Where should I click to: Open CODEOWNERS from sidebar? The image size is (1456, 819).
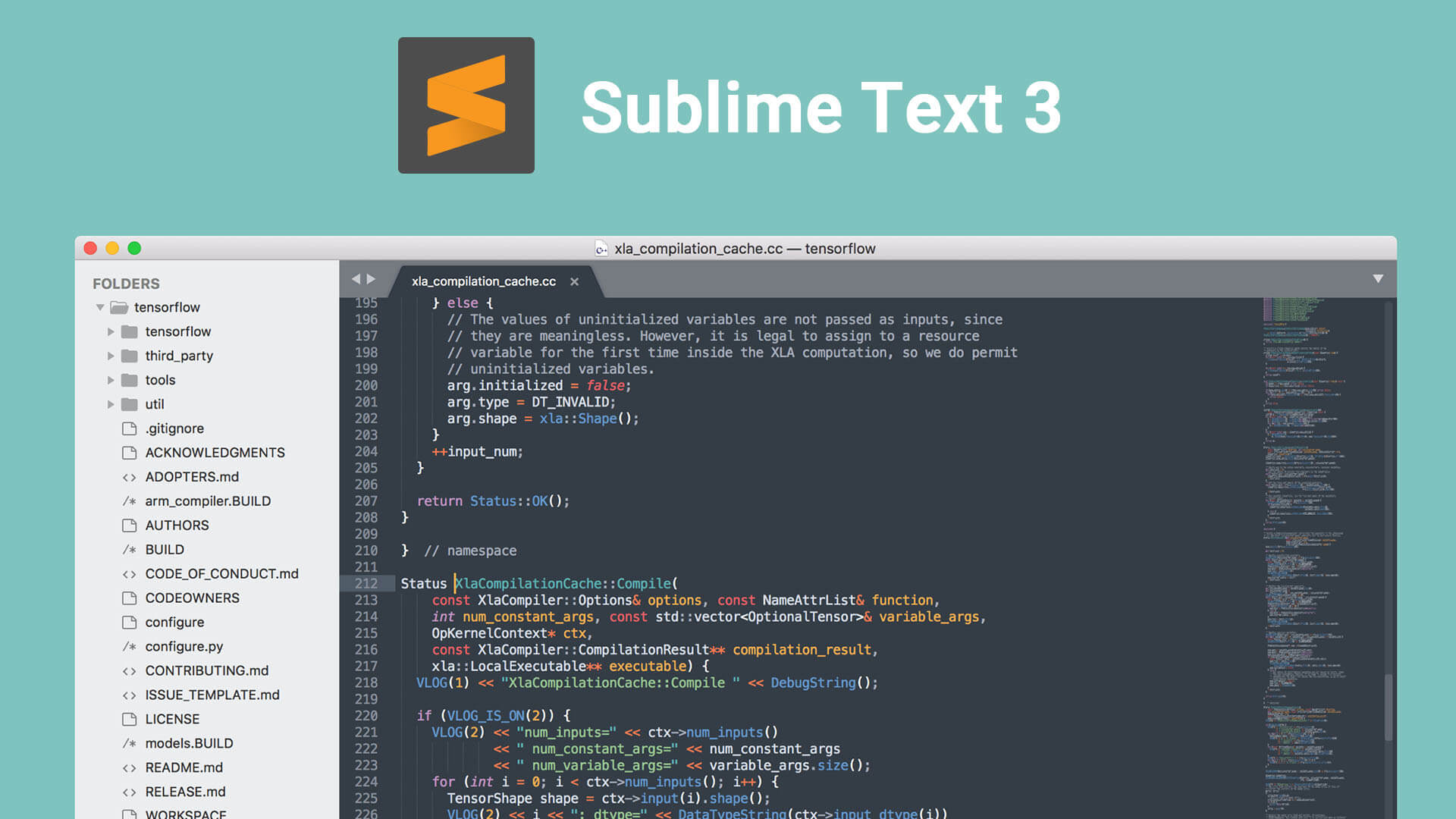pos(193,598)
